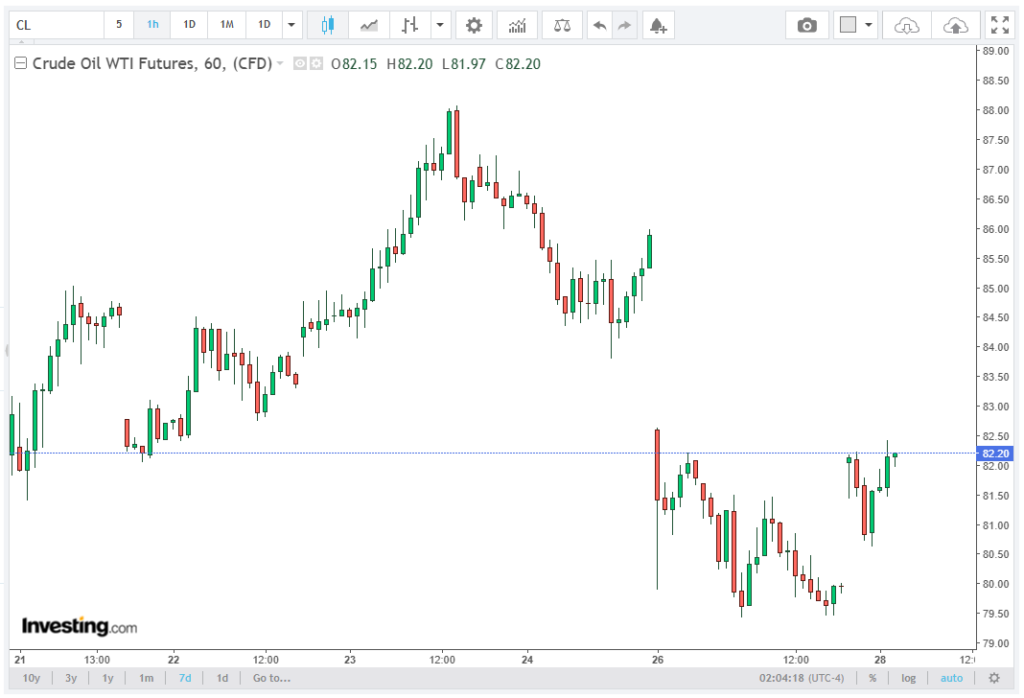Collapse the Crude Oil WTI Futures legend
This screenshot has width=1024, height=698.
point(20,63)
